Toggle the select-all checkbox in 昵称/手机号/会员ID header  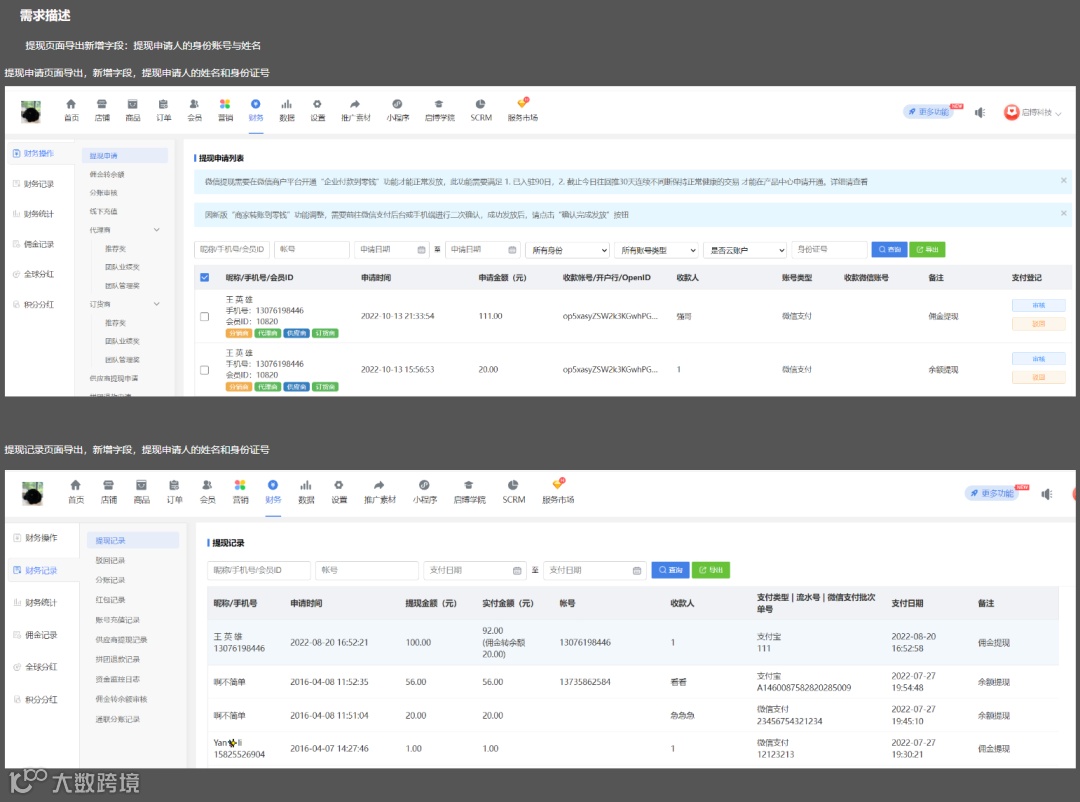point(205,278)
